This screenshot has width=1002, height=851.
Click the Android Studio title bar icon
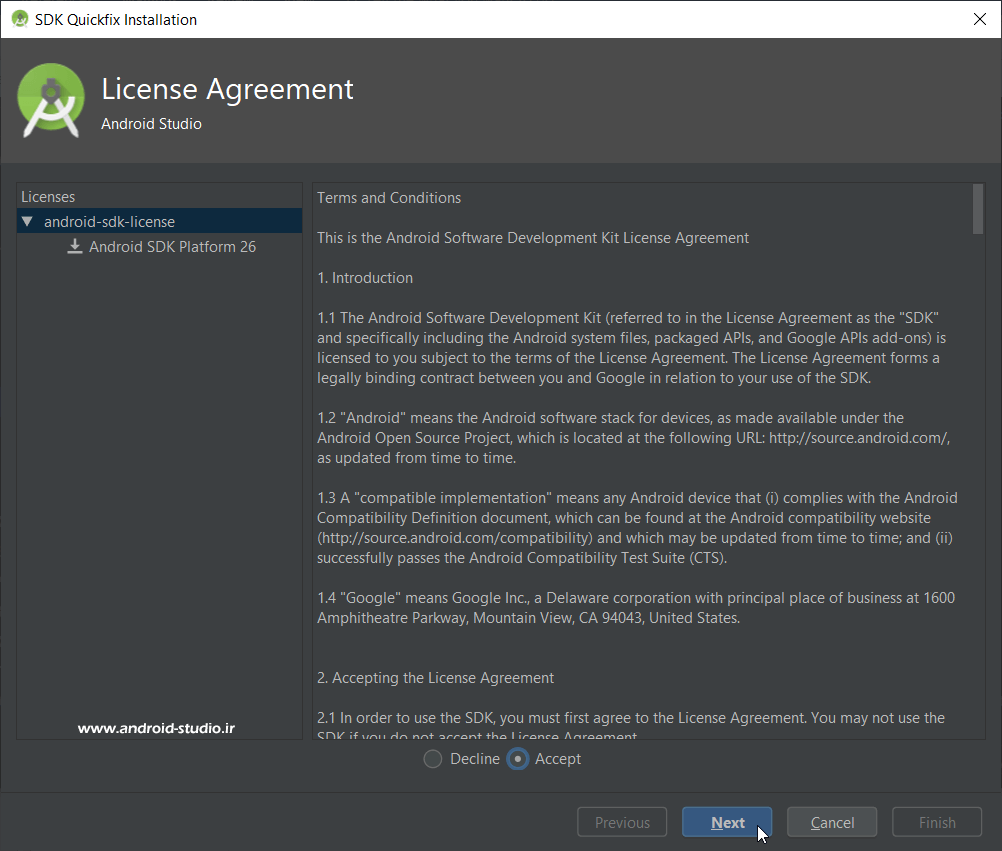[20, 19]
